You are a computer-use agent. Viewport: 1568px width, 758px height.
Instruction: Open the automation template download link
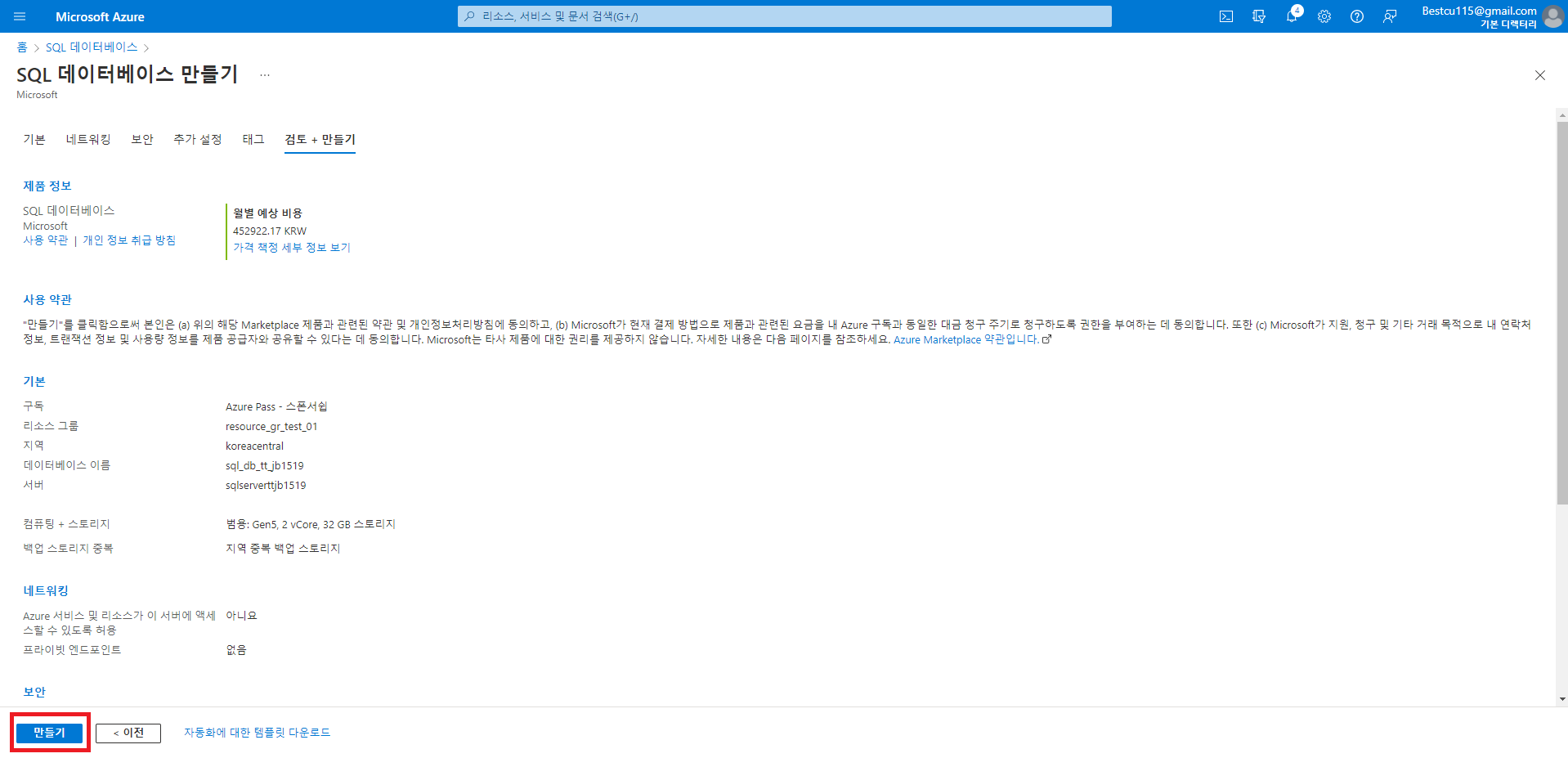tap(257, 733)
